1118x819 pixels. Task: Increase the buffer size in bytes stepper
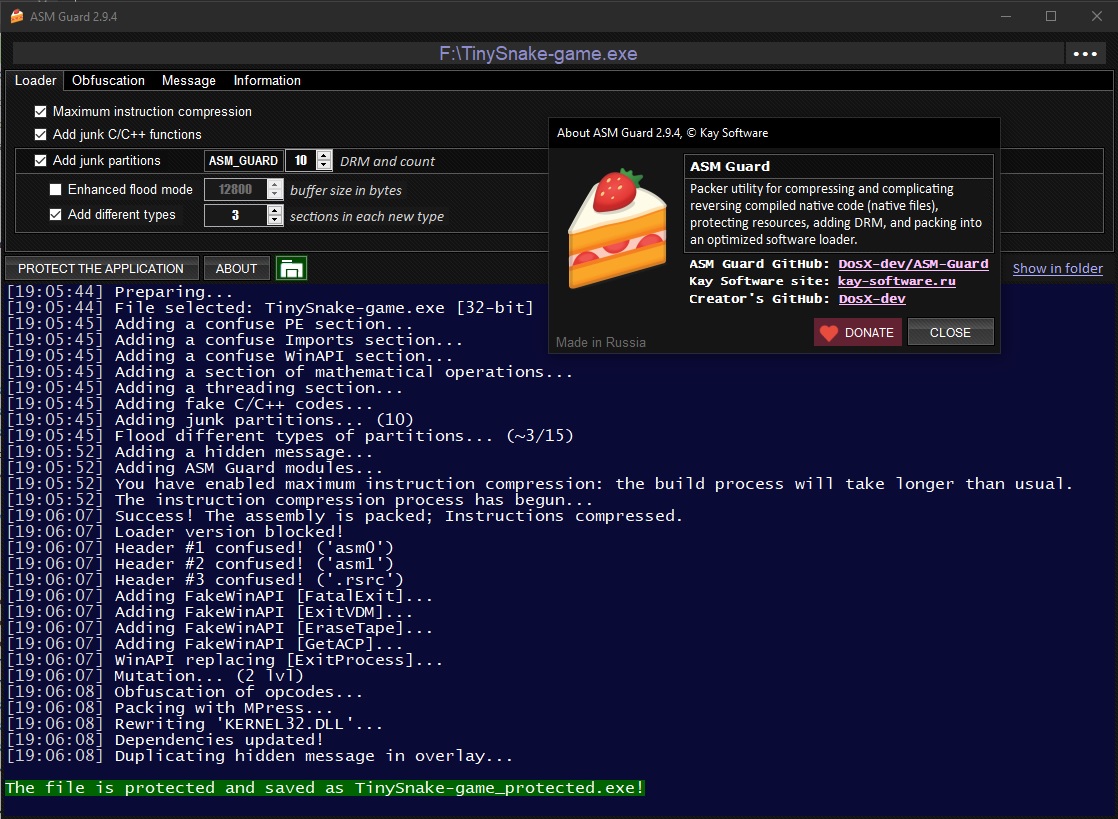[x=275, y=185]
